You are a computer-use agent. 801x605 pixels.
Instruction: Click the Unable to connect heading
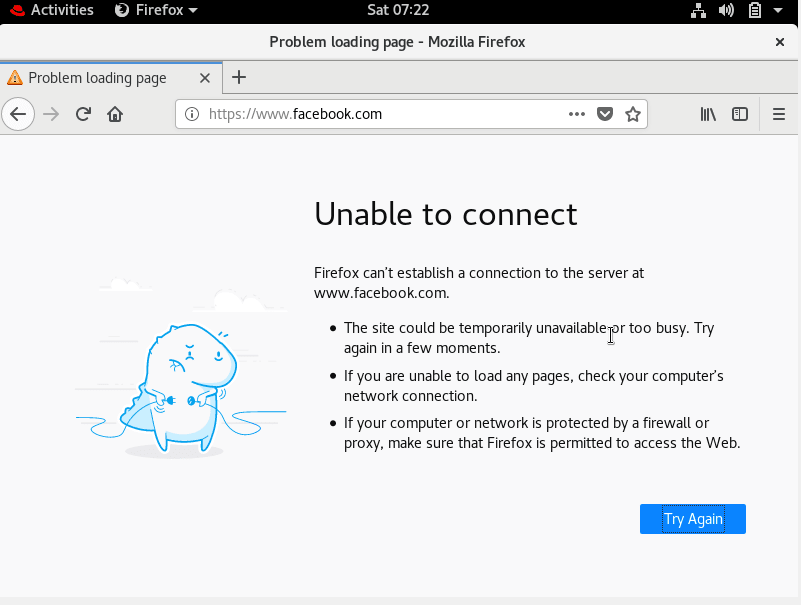pos(445,214)
